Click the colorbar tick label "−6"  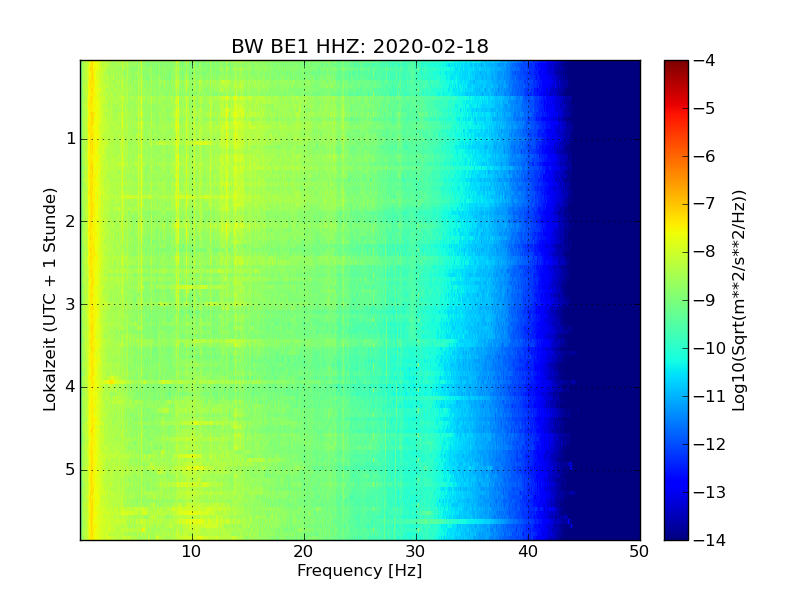click(x=705, y=157)
